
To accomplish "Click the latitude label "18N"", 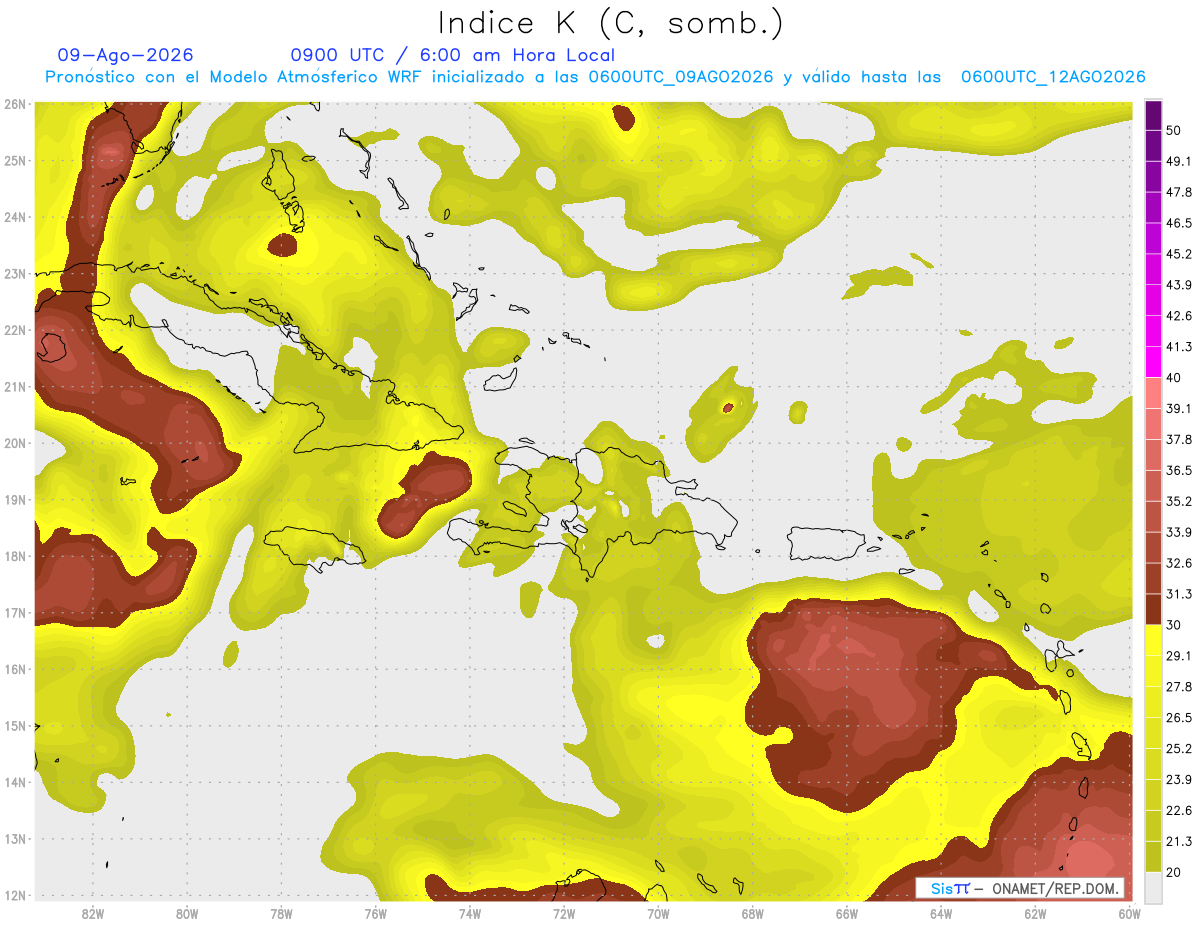I will 15,556.
